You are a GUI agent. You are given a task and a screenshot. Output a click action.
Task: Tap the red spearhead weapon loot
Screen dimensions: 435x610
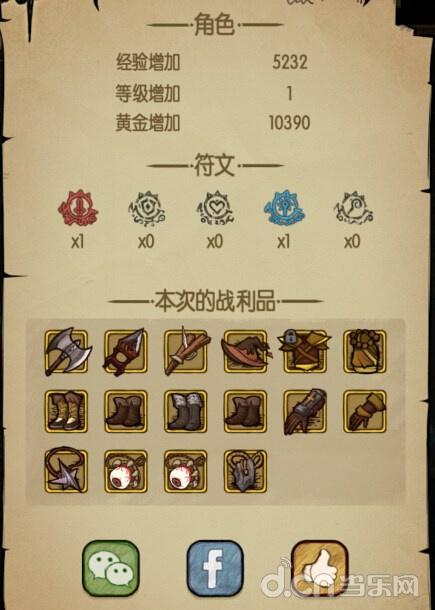point(125,351)
